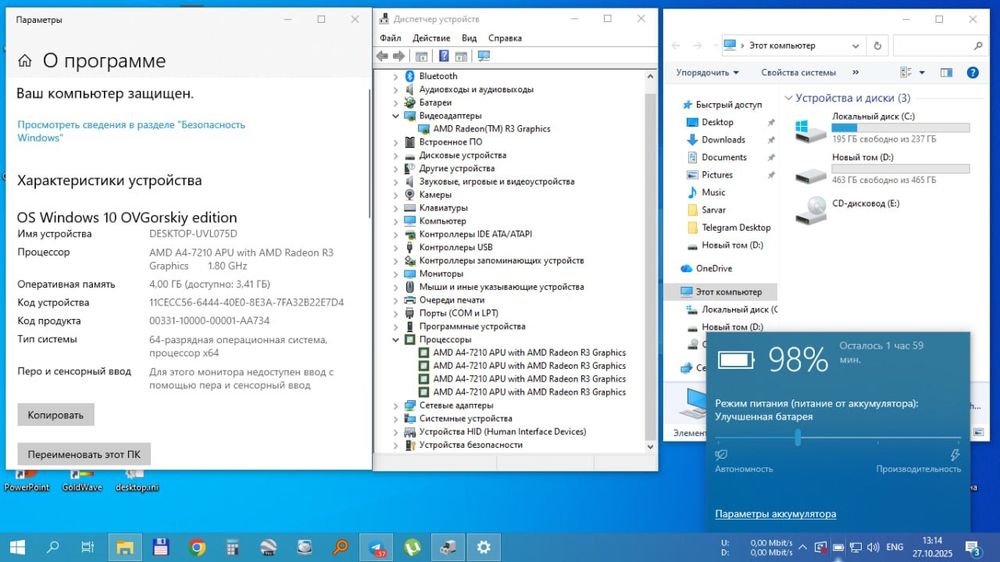Open Google Chrome from the taskbar
The height and width of the screenshot is (562, 1000).
pos(197,547)
